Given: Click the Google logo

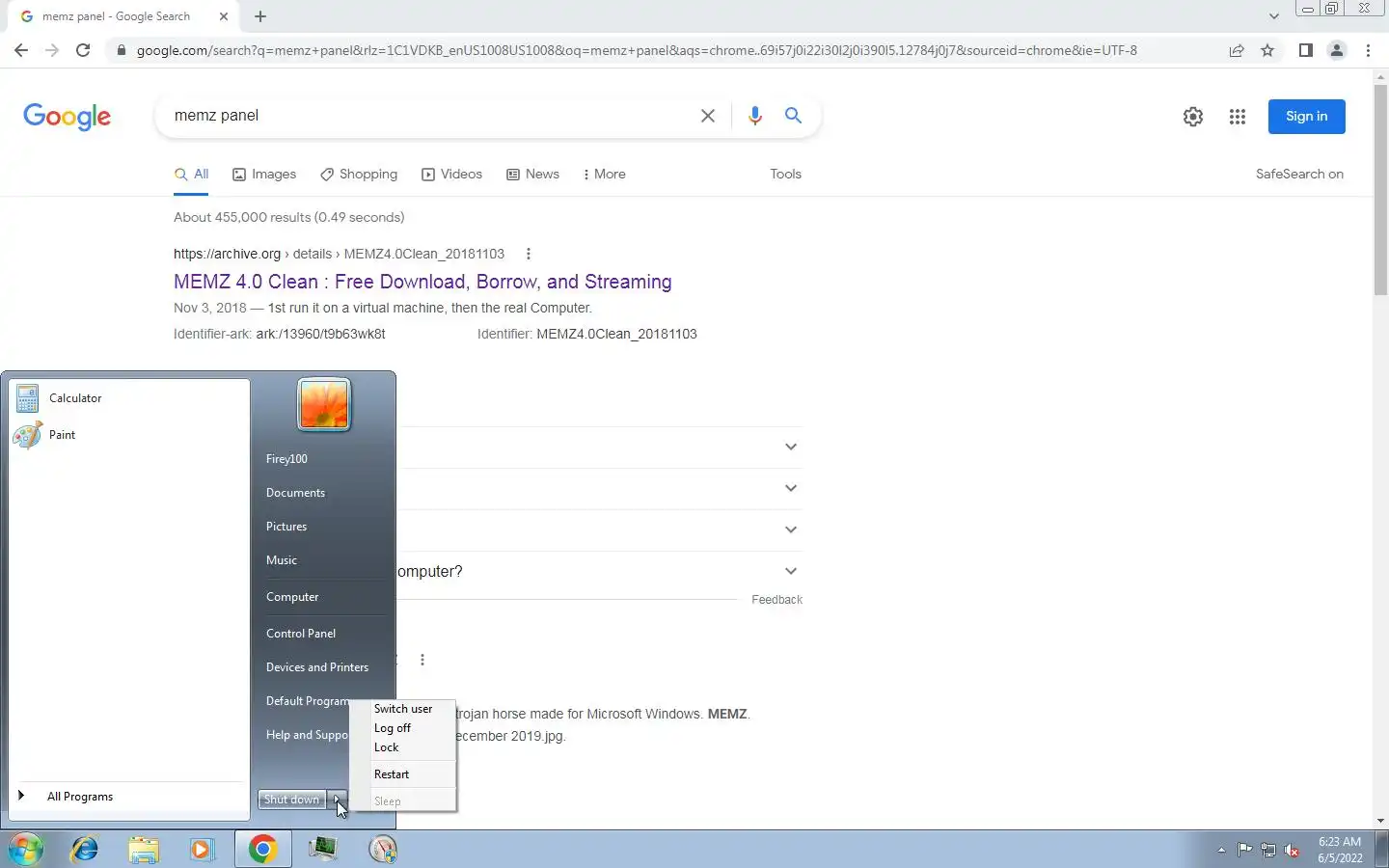Looking at the screenshot, I should click(x=67, y=117).
